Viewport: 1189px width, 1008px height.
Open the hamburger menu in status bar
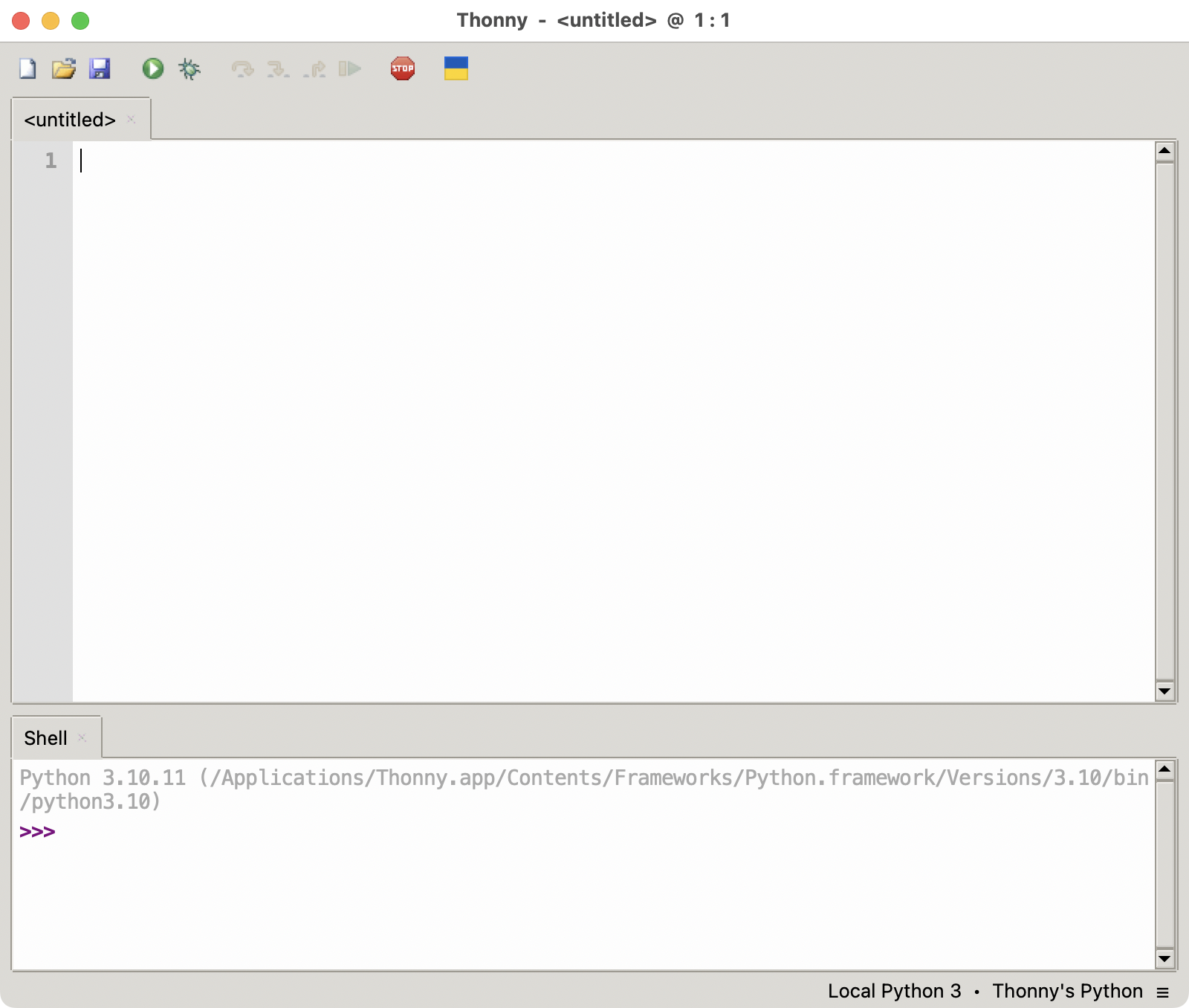click(1163, 992)
